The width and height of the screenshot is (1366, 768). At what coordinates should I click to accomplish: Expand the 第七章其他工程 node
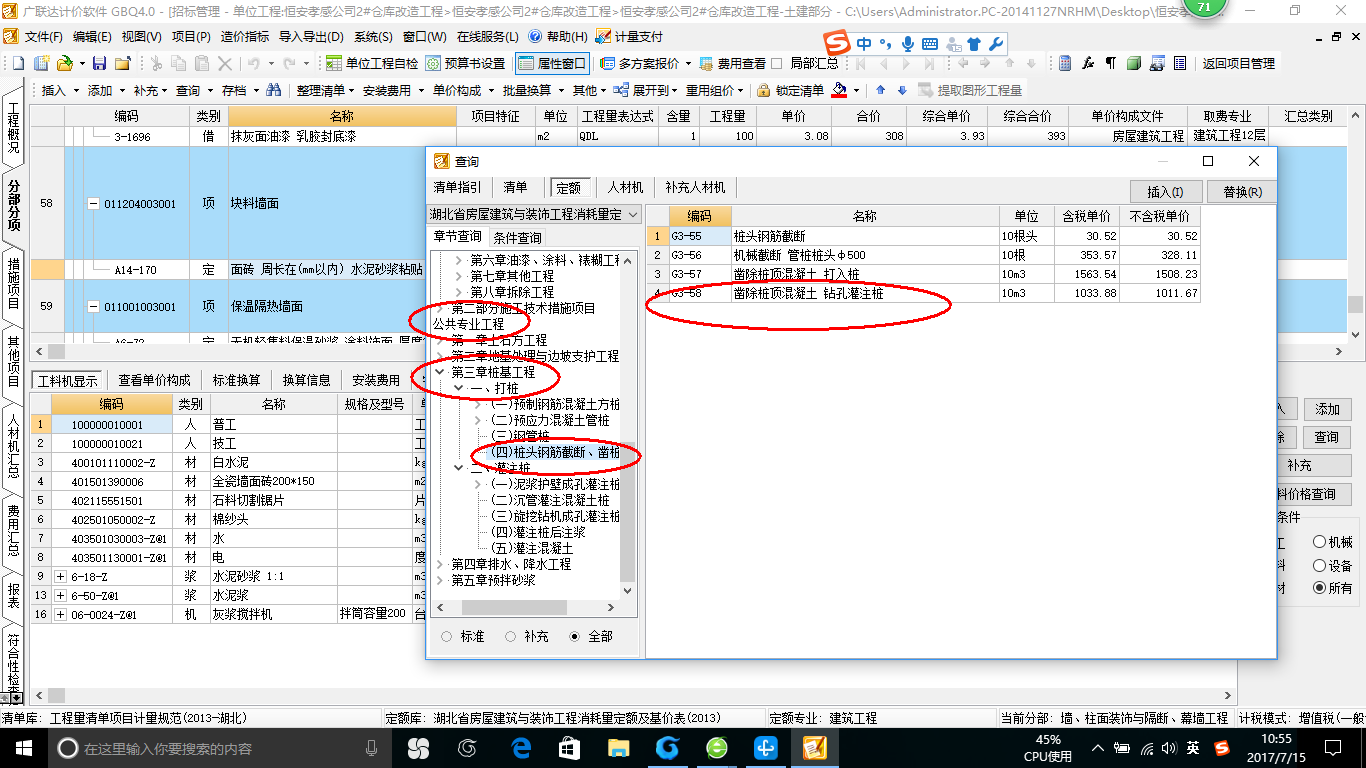(x=459, y=276)
